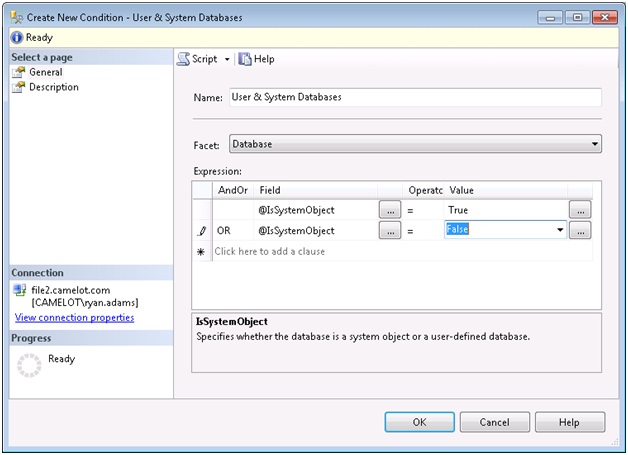Image resolution: width=628 pixels, height=455 pixels.
Task: Open the False value dropdown
Action: (x=558, y=230)
